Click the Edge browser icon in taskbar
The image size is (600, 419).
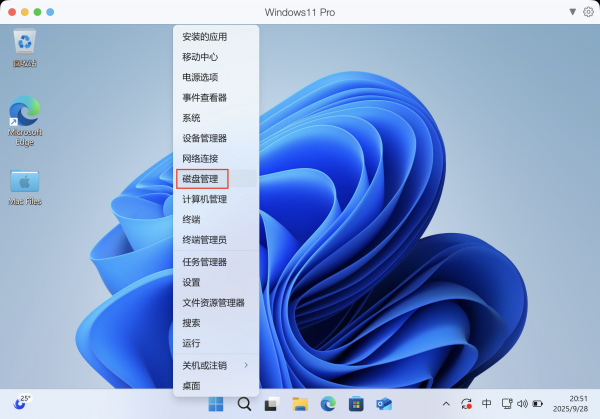[327, 404]
